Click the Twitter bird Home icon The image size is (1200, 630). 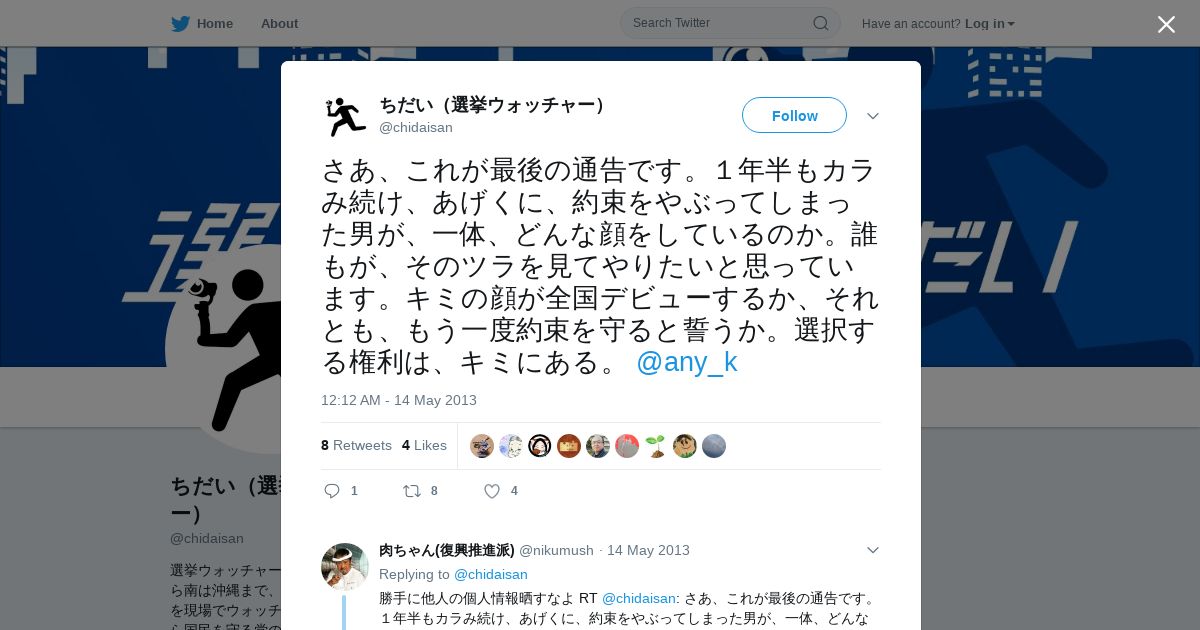click(x=180, y=23)
